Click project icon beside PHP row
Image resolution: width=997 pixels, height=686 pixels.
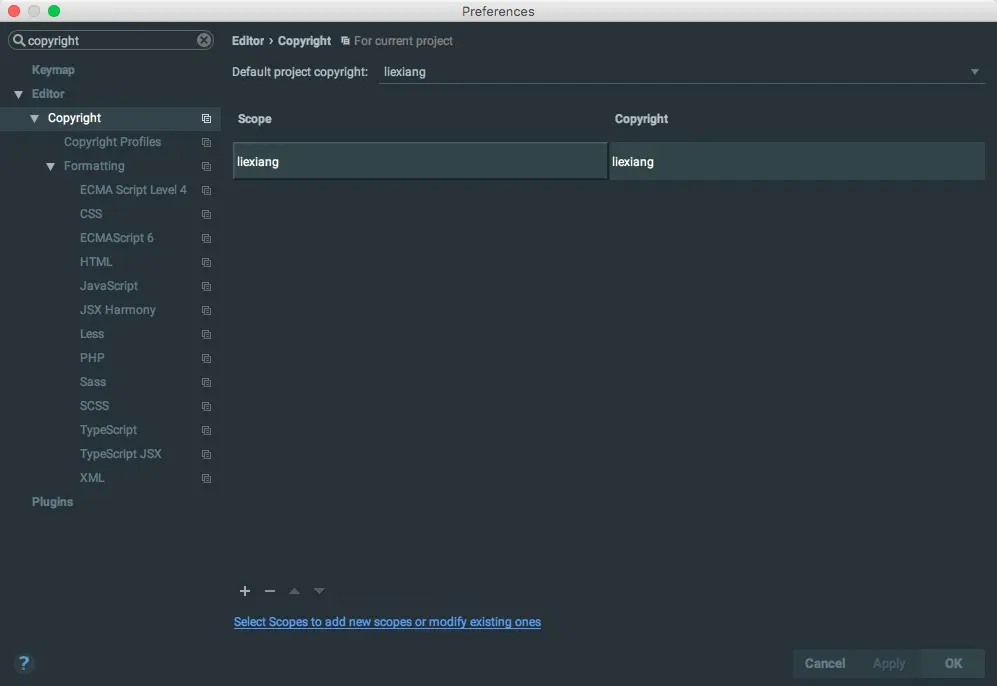point(206,359)
